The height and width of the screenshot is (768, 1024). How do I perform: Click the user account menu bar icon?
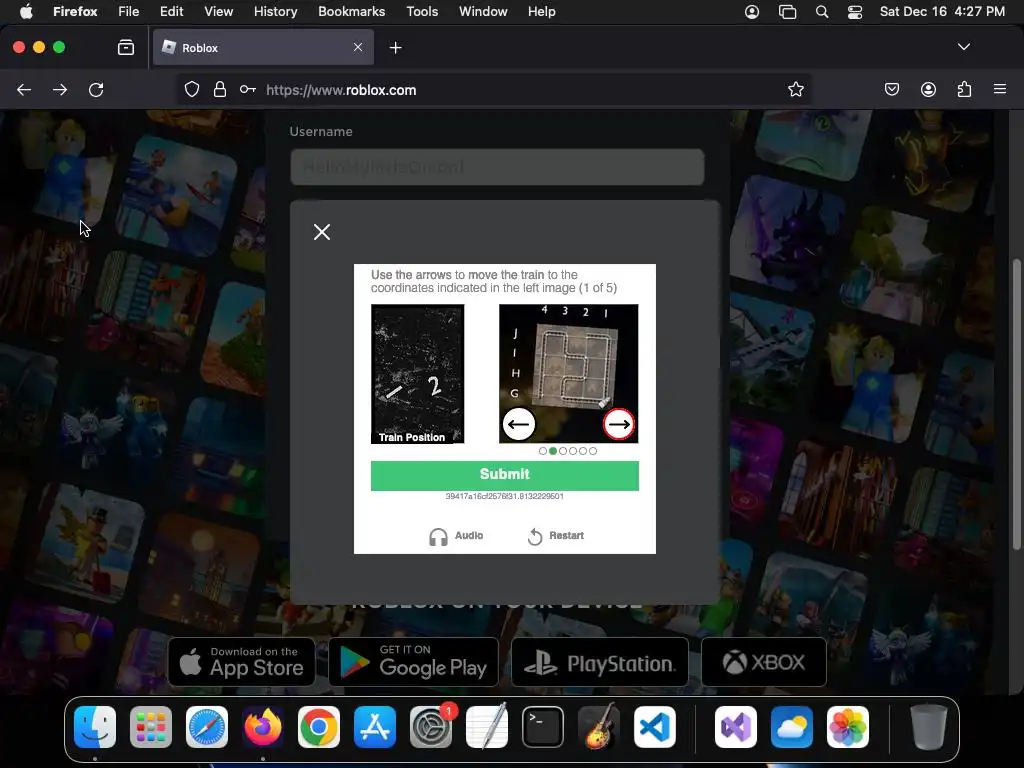click(752, 12)
